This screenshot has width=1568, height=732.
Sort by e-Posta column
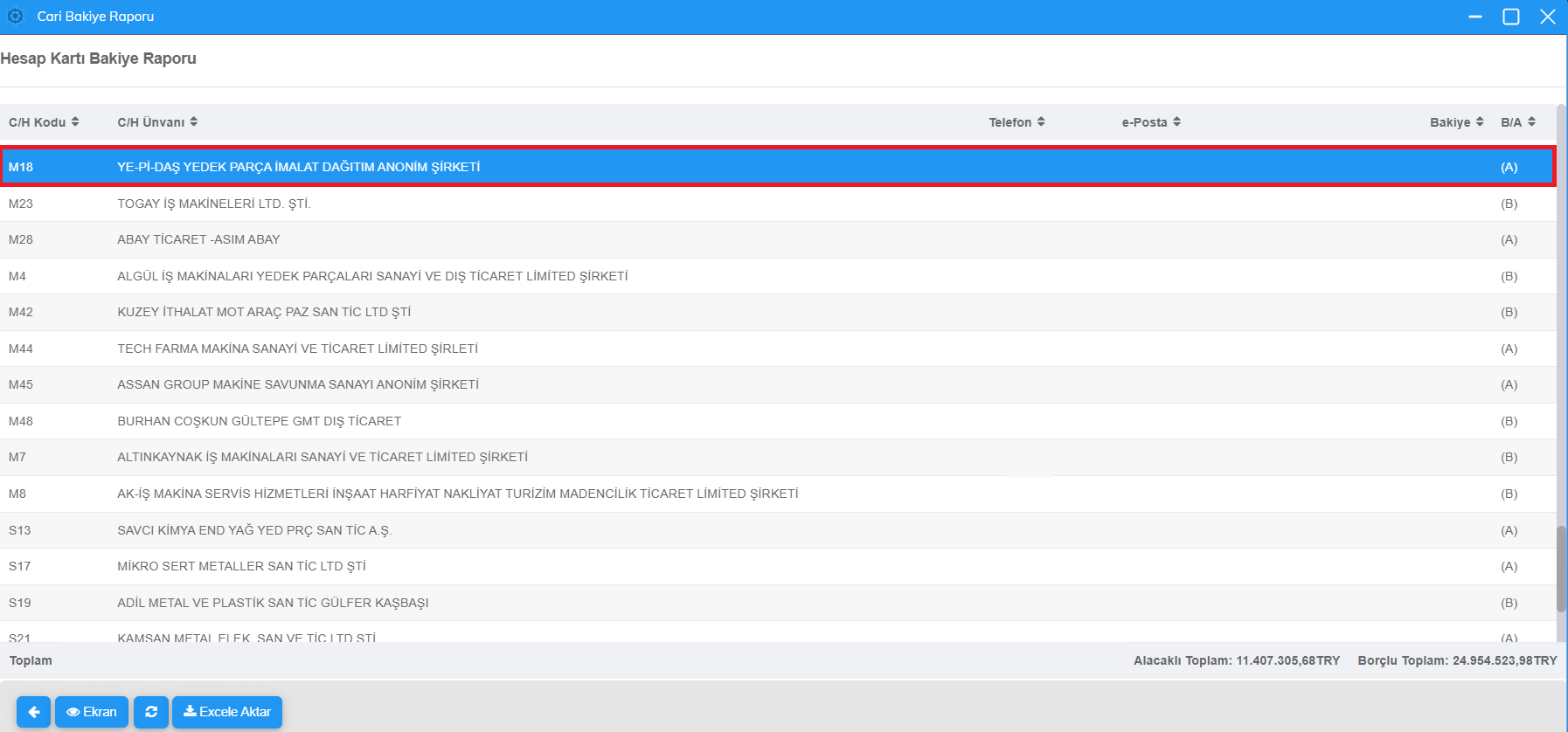(1151, 122)
